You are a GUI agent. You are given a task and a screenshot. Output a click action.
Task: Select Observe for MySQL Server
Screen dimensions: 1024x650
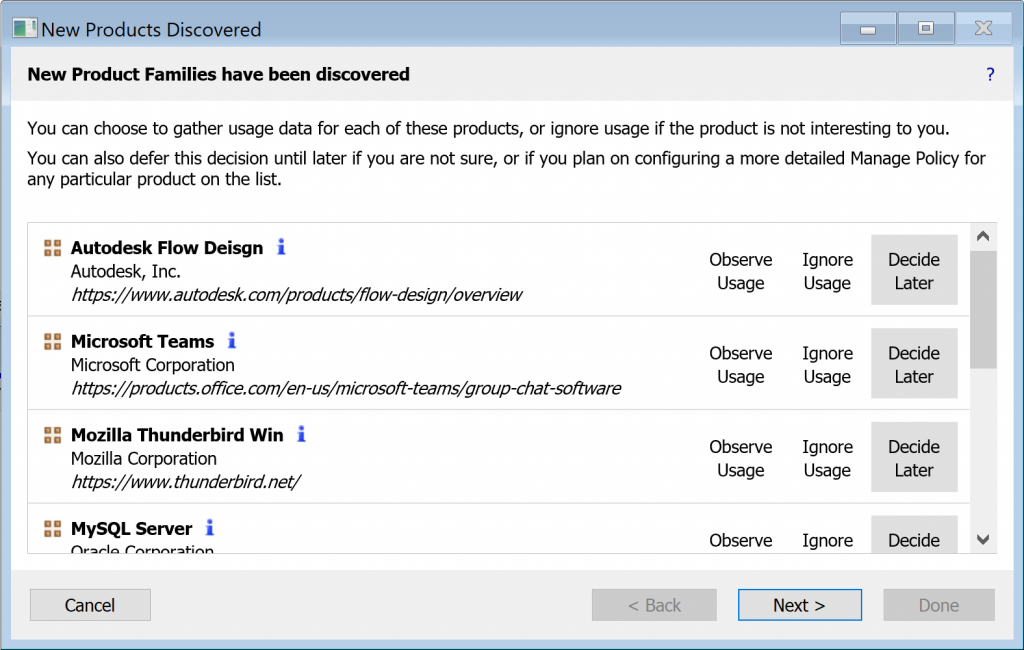(x=741, y=541)
